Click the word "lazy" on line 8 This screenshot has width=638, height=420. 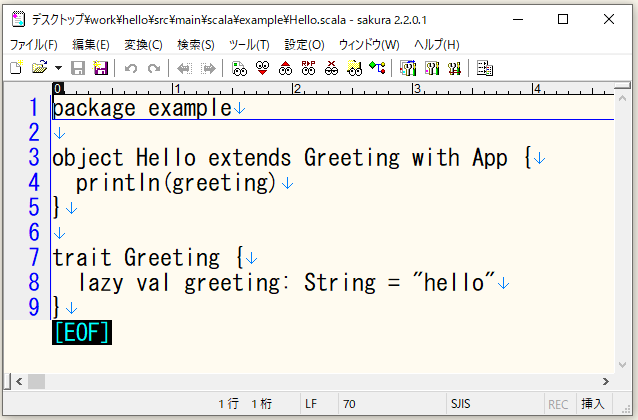coord(100,283)
